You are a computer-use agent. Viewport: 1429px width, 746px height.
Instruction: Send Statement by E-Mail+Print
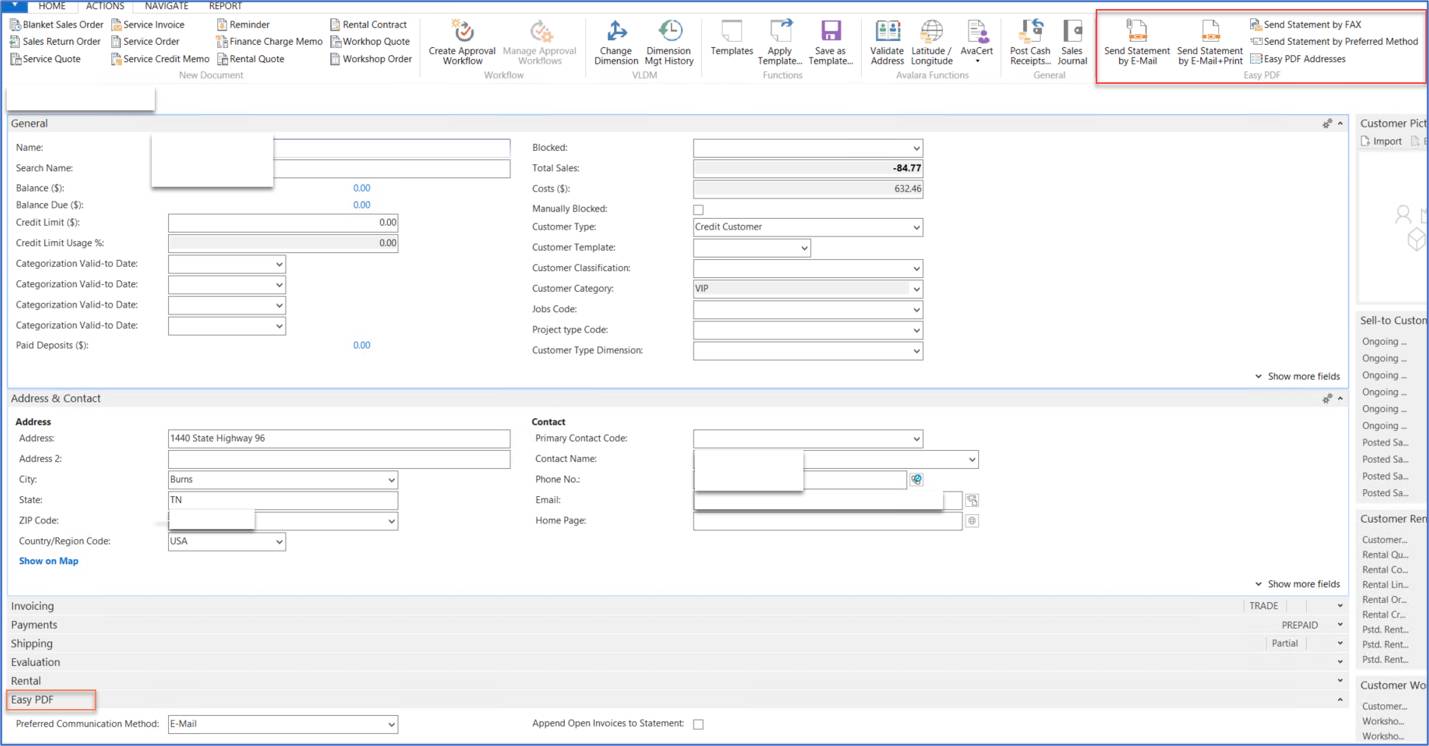point(1210,42)
